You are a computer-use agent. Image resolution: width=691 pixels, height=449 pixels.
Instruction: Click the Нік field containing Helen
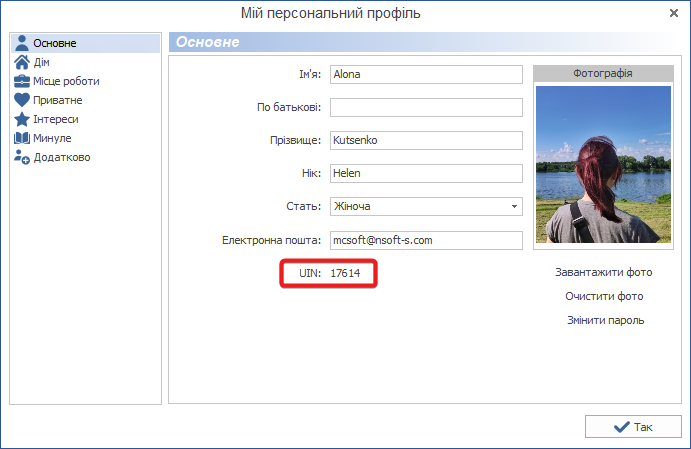(x=426, y=174)
